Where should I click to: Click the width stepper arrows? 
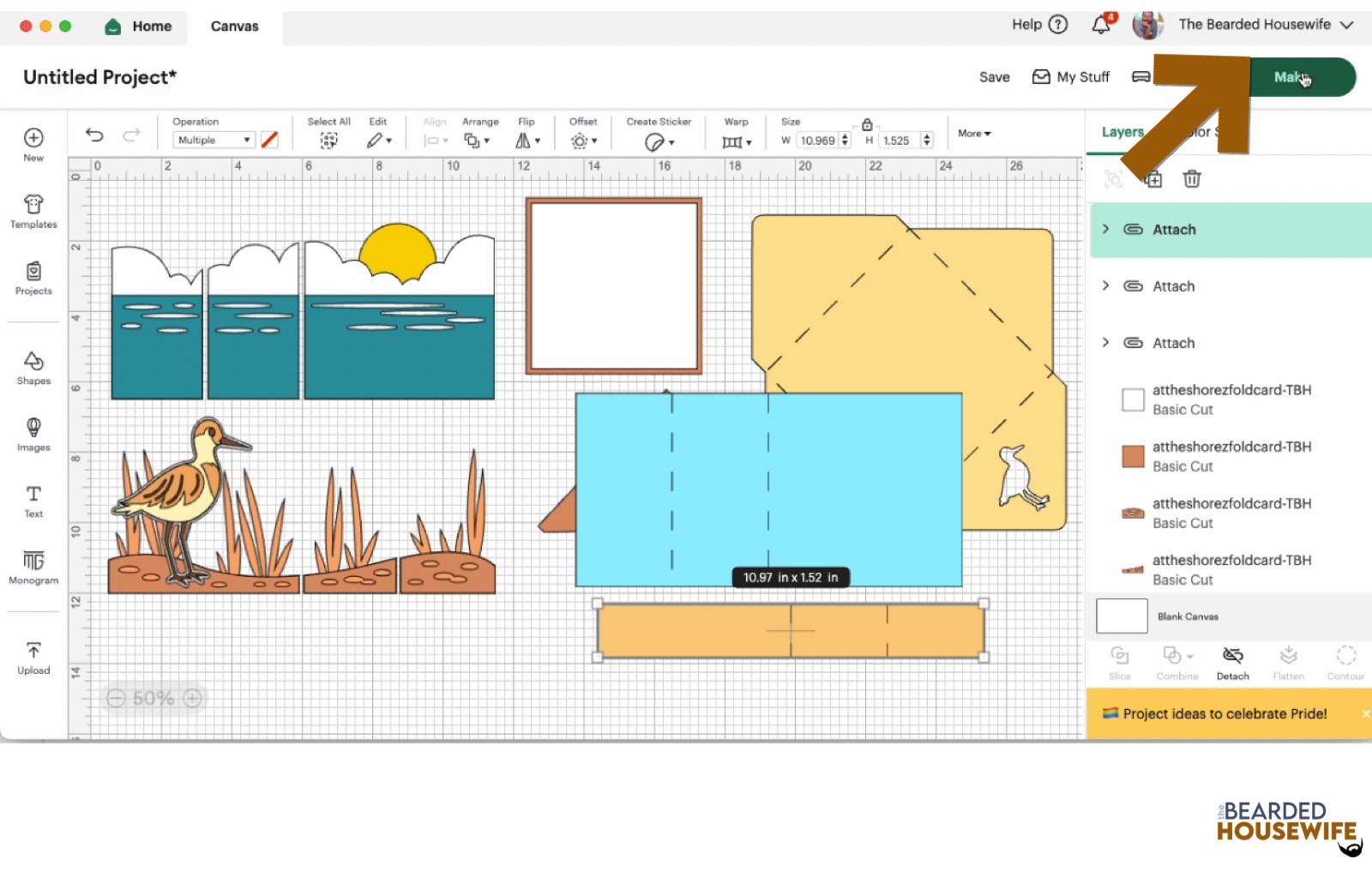click(845, 140)
